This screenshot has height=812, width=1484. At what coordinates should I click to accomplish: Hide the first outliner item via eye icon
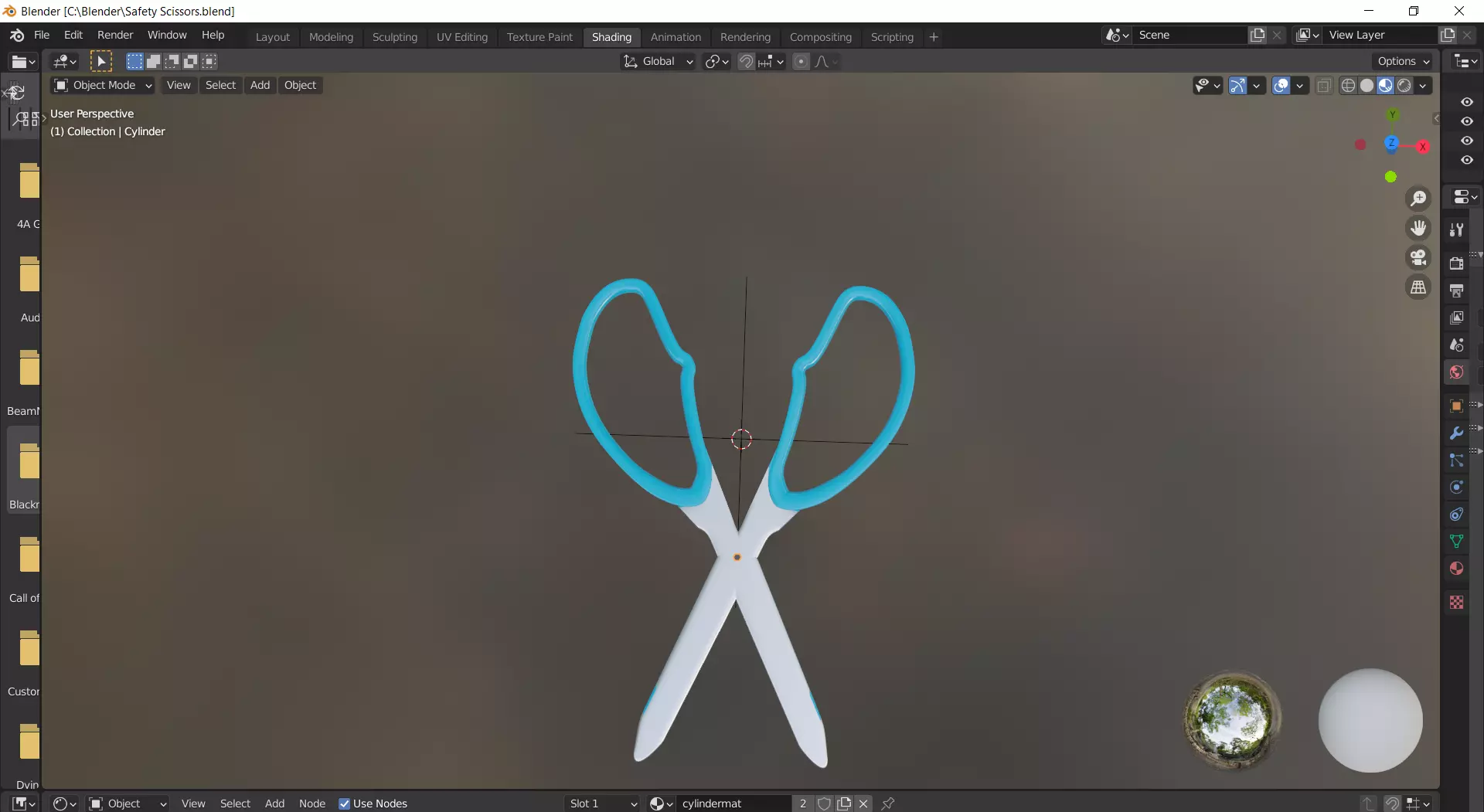[1467, 102]
